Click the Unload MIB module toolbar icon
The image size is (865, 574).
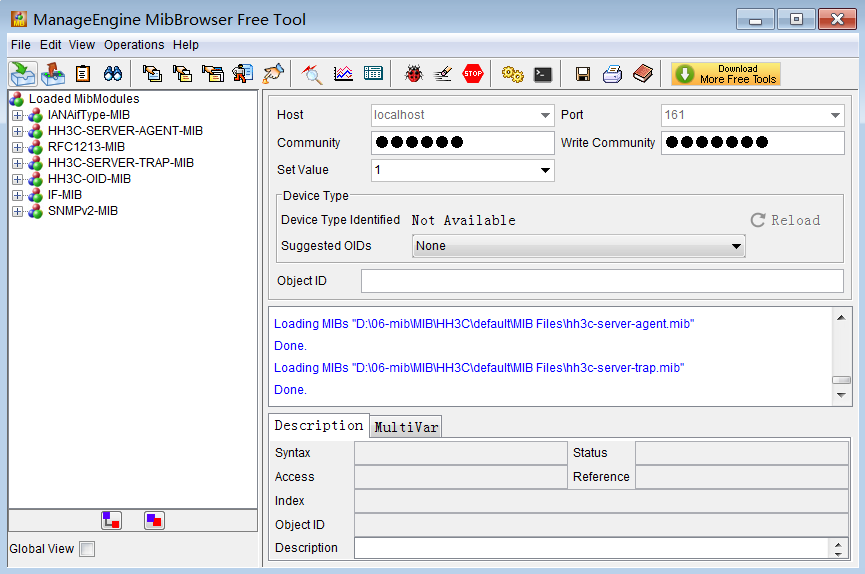pos(53,74)
